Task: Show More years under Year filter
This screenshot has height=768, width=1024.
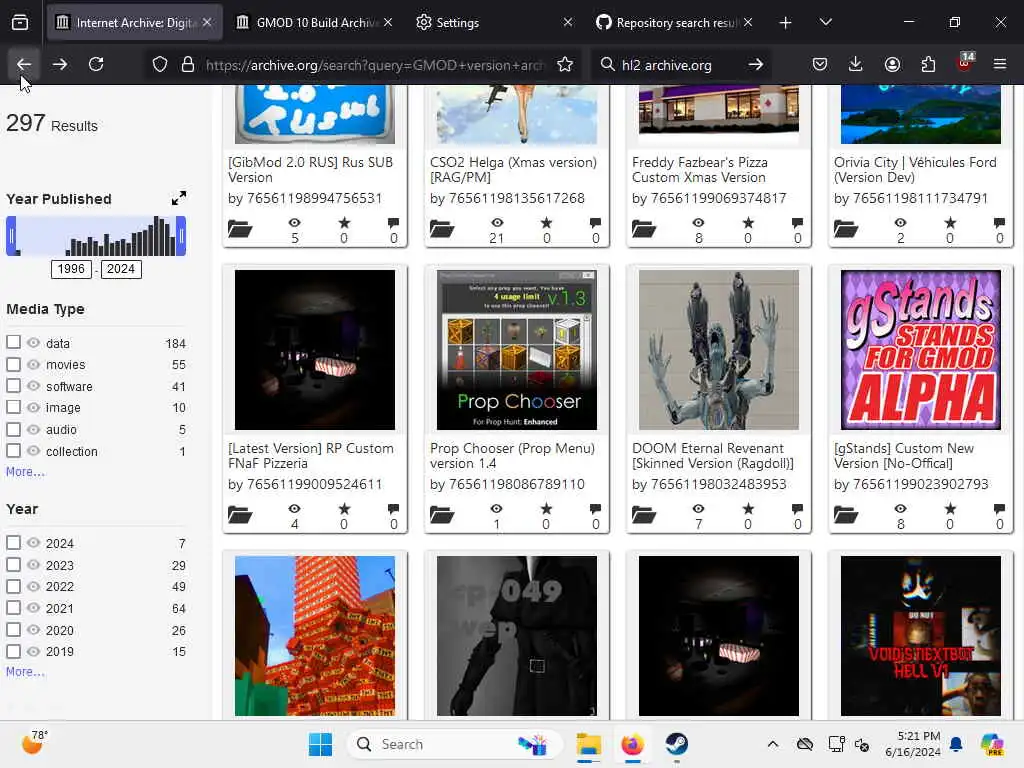Action: point(25,672)
